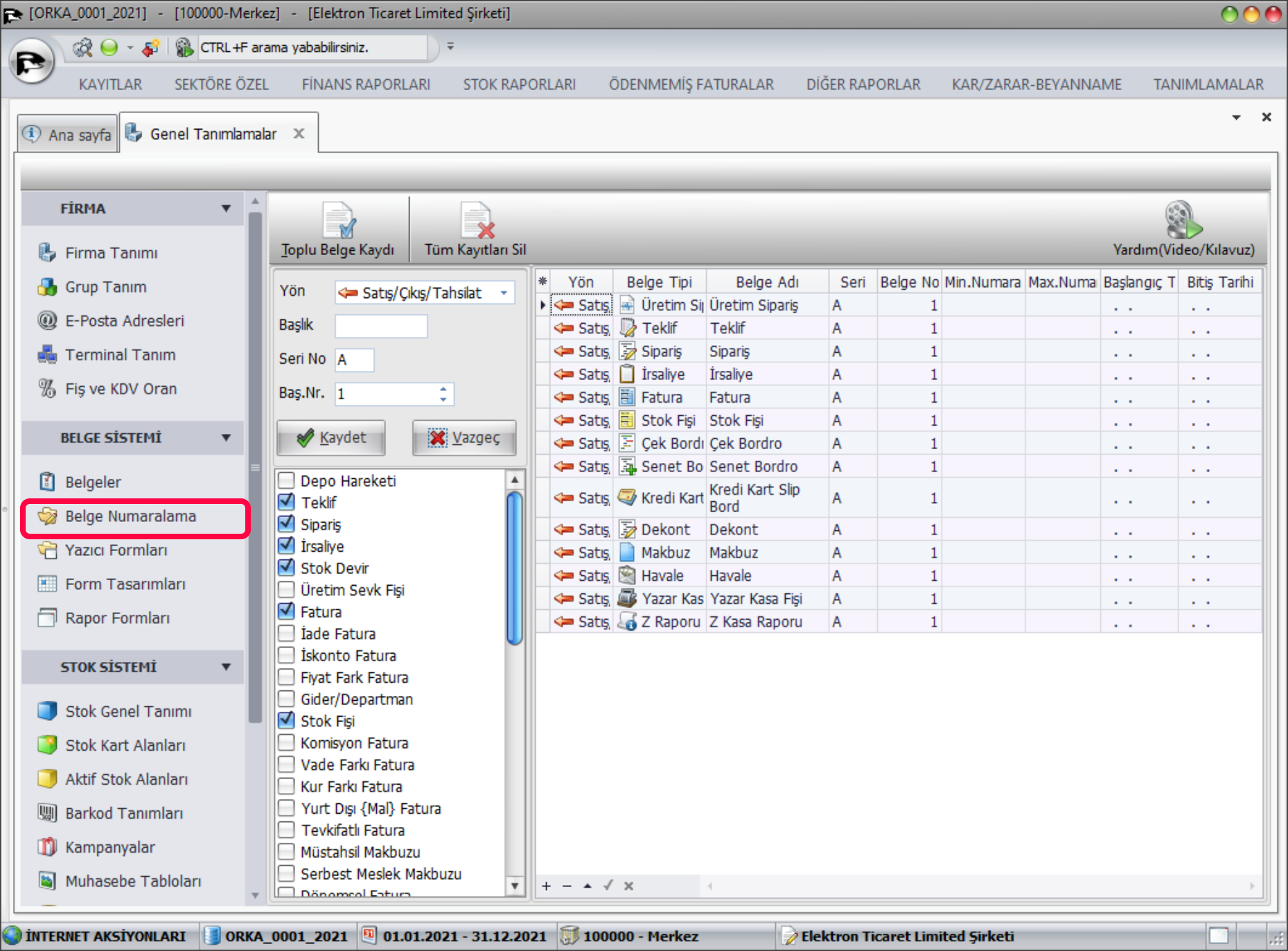Increase the Baş.Nr. spinner value
Viewport: 1288px width, 951px height.
tap(443, 389)
